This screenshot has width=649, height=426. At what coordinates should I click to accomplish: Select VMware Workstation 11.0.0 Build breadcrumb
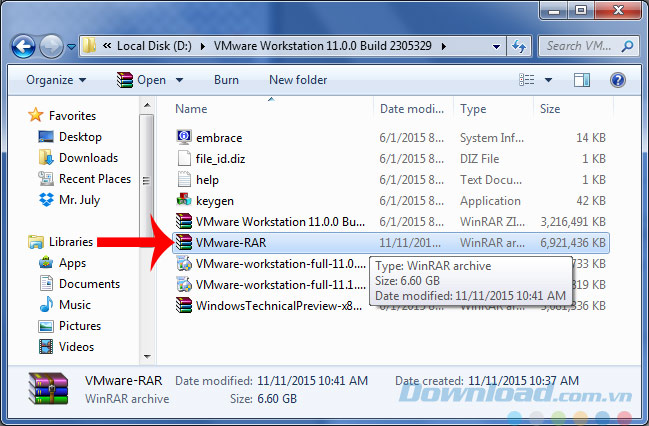coord(322,46)
